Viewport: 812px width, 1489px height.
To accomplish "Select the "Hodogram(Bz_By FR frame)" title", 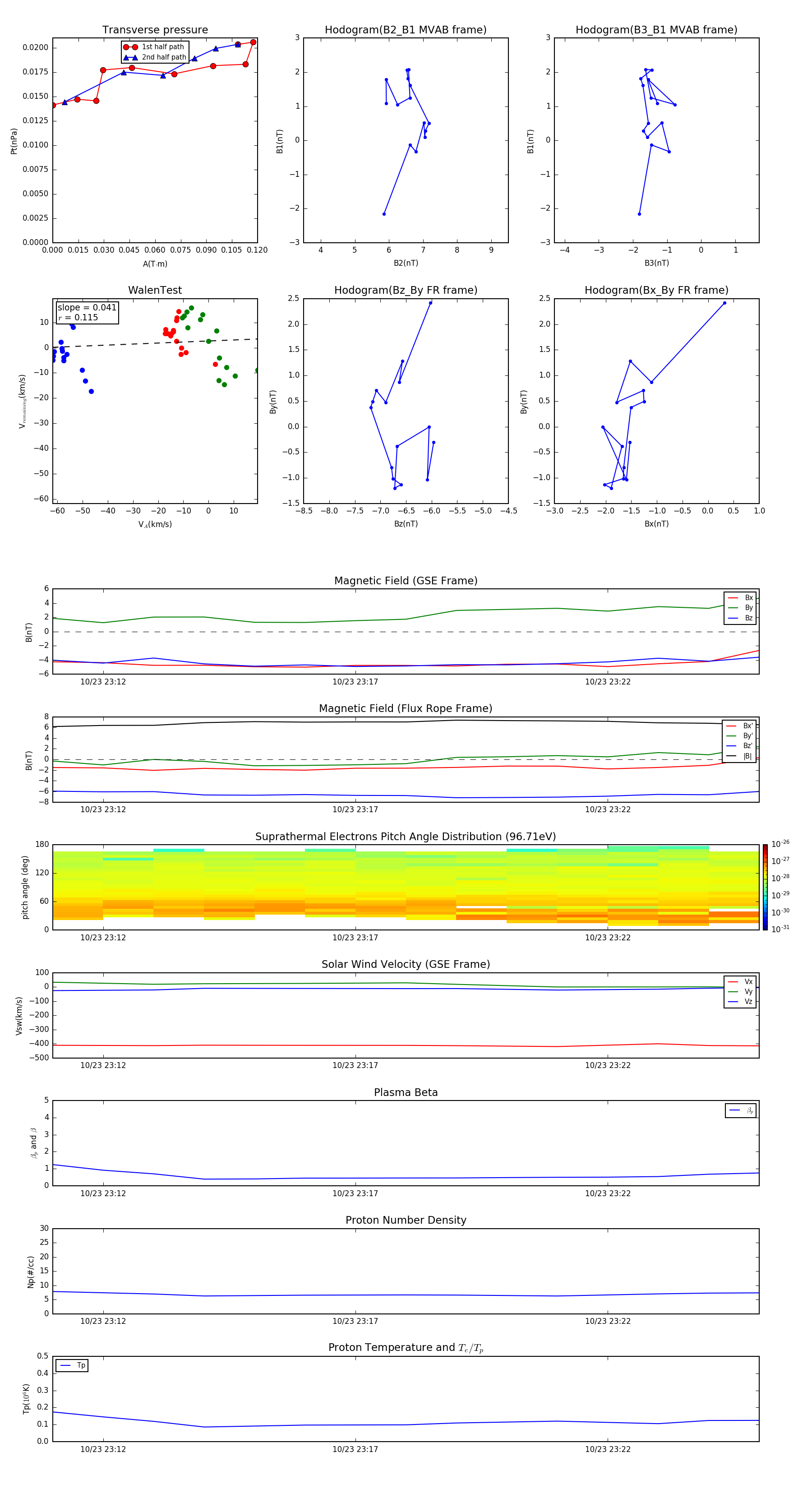I will [x=406, y=290].
